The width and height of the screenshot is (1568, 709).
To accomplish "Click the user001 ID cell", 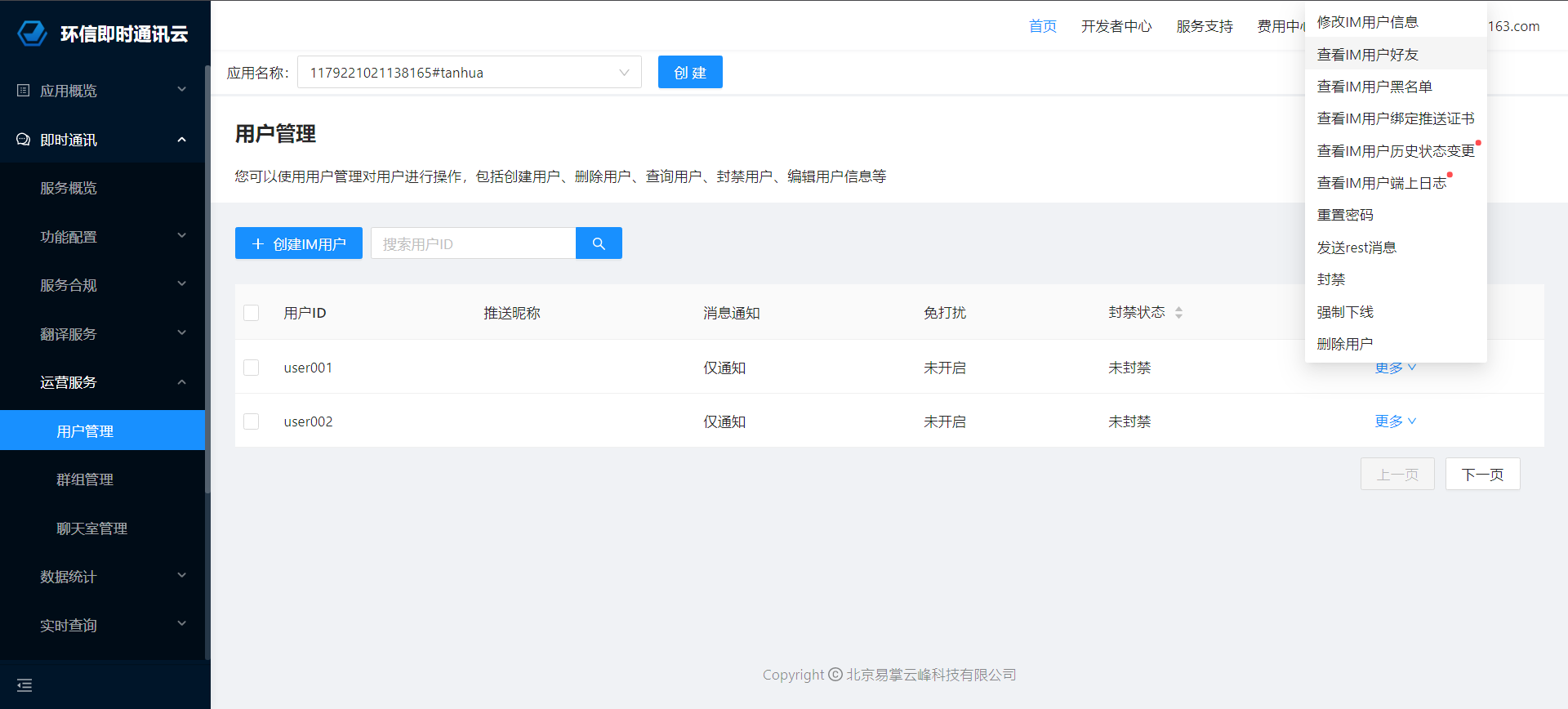I will coord(308,368).
